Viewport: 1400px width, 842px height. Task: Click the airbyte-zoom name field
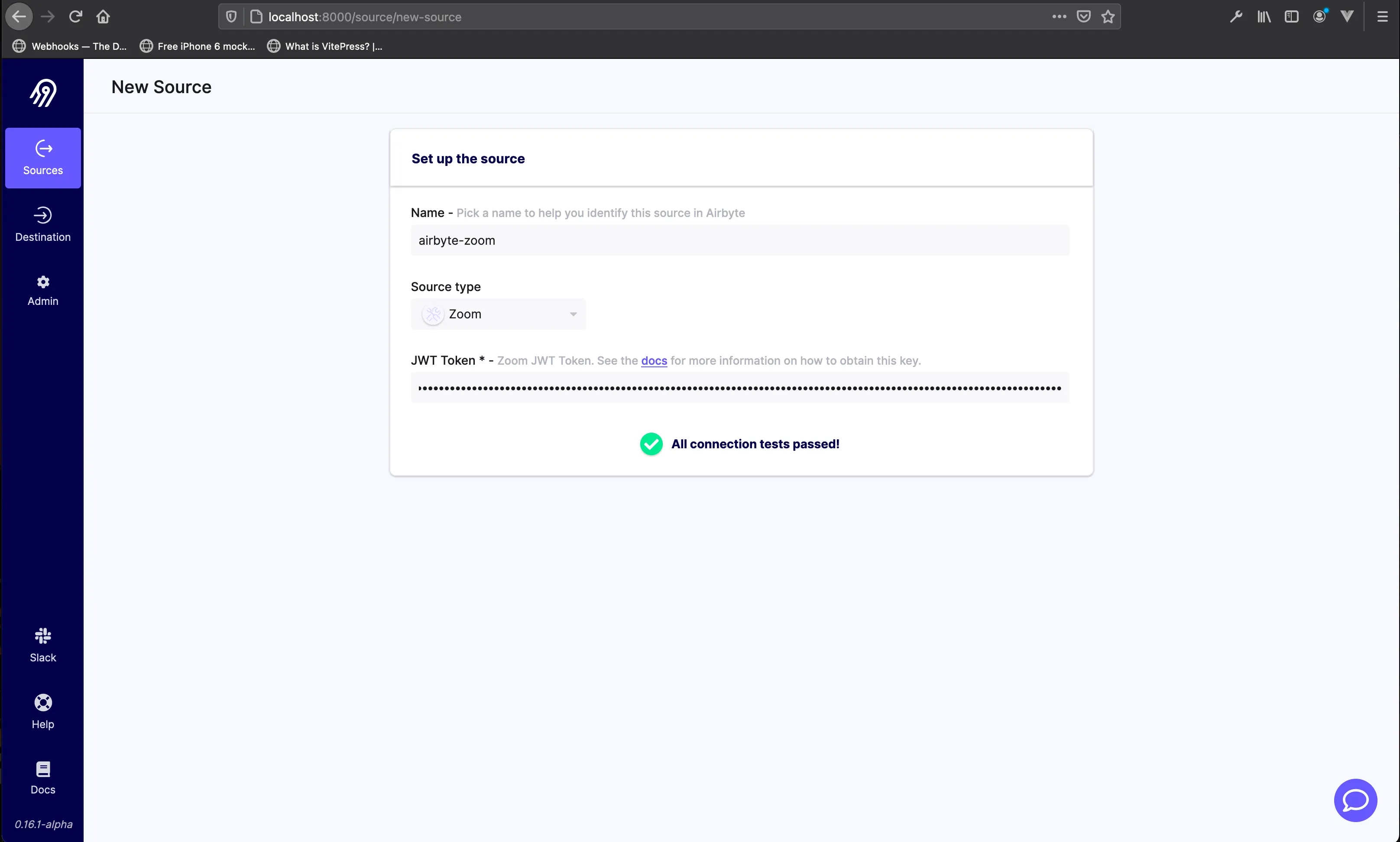(740, 240)
